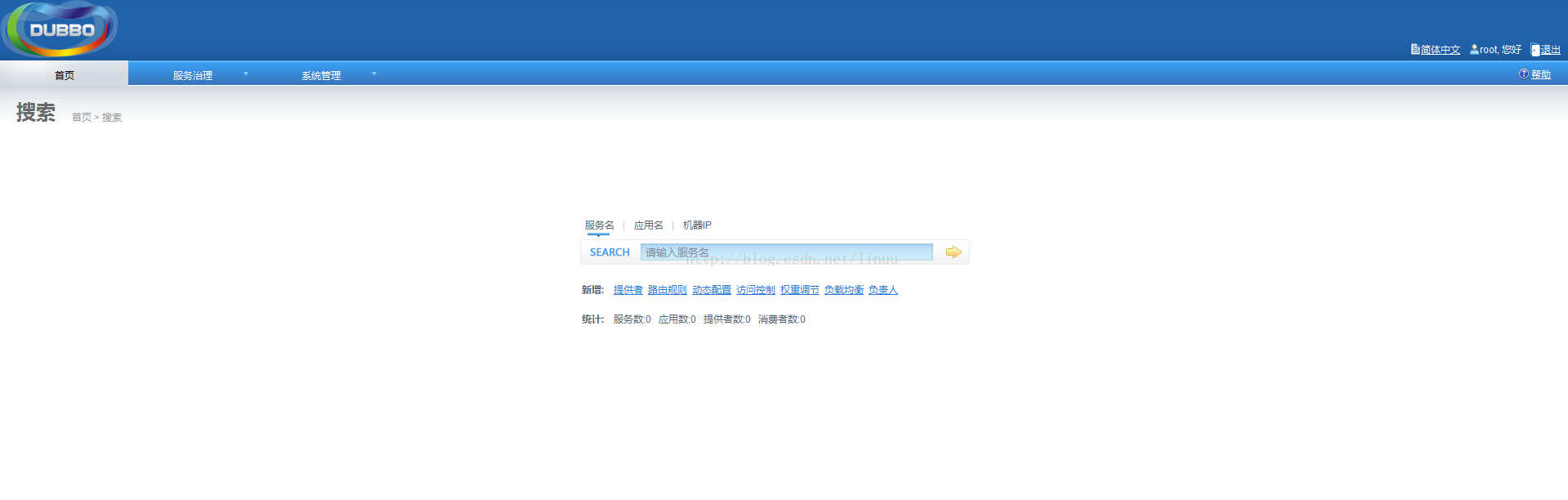Add new 访问控制 access control
This screenshot has height=500, width=1568.
point(756,290)
